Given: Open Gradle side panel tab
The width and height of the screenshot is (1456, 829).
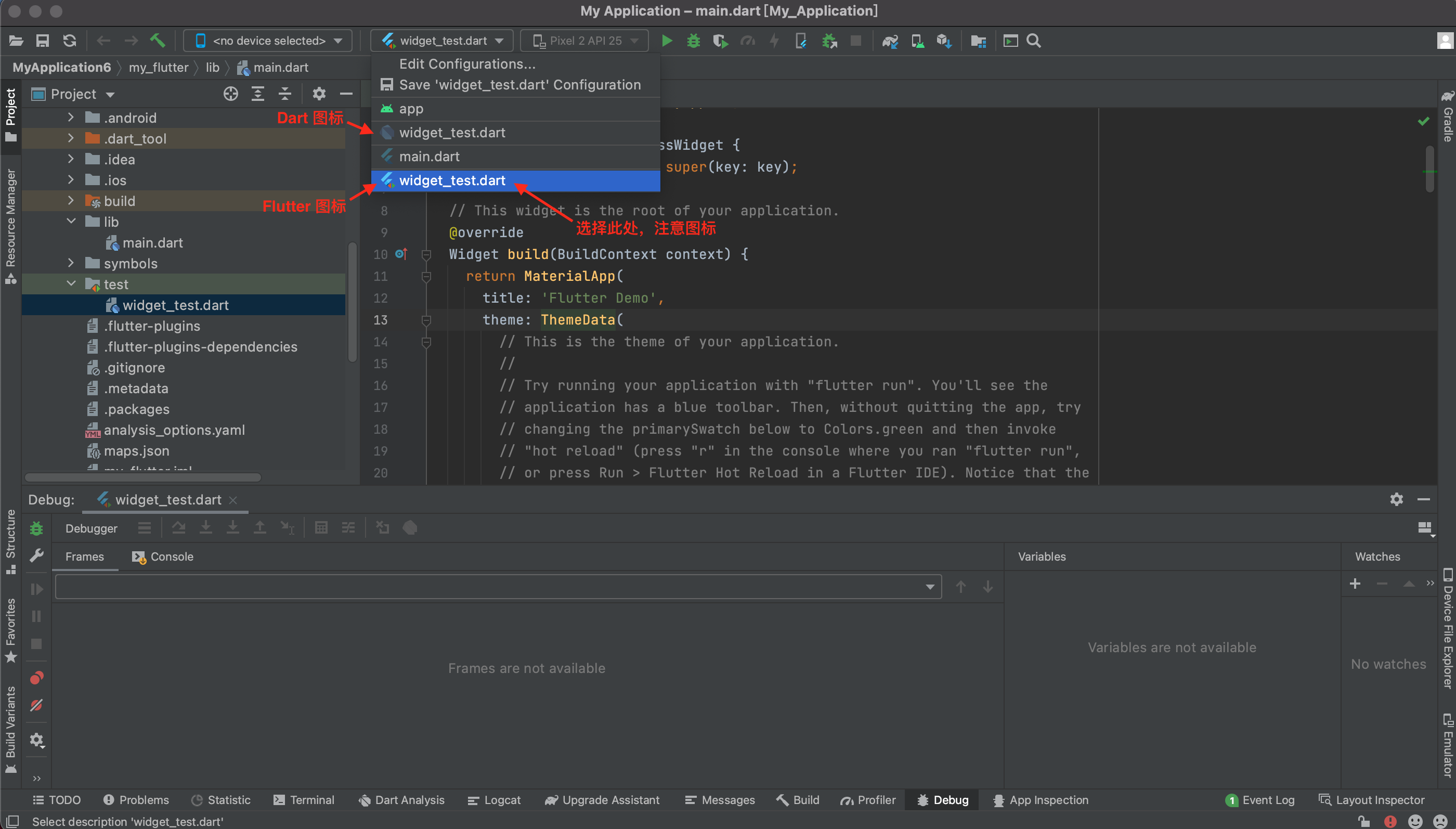Looking at the screenshot, I should [x=1448, y=116].
